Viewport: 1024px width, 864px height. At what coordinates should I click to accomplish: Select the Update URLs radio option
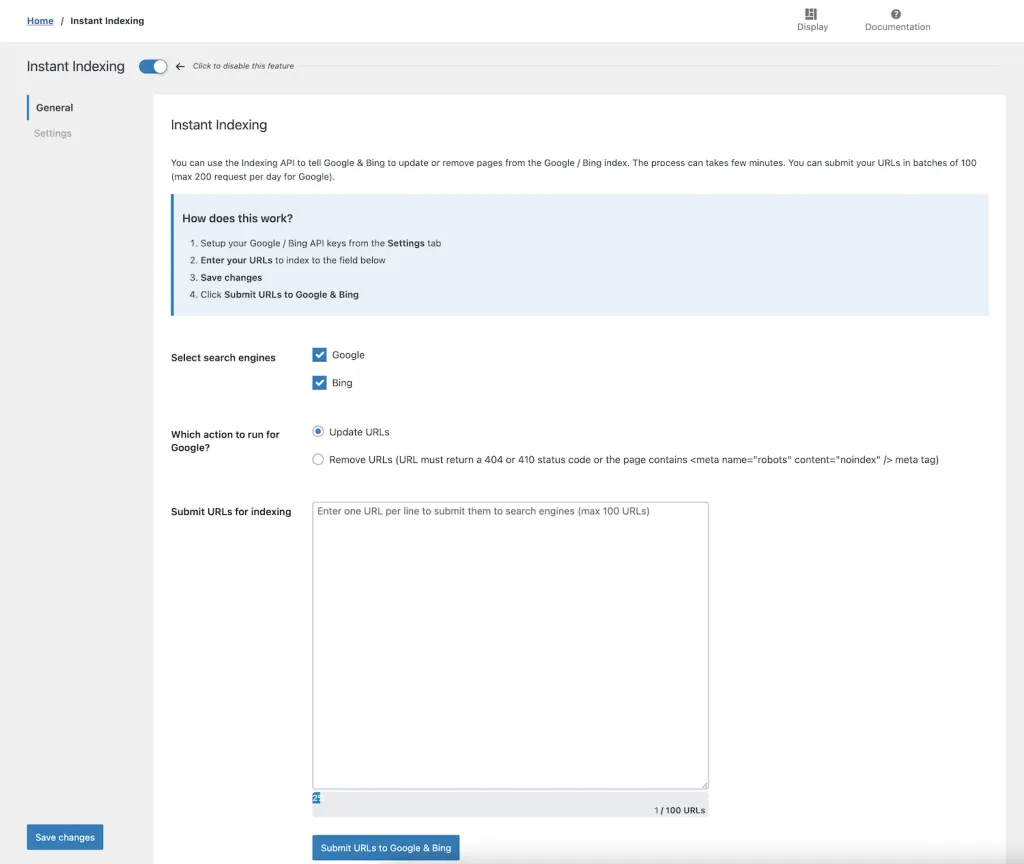(x=318, y=432)
